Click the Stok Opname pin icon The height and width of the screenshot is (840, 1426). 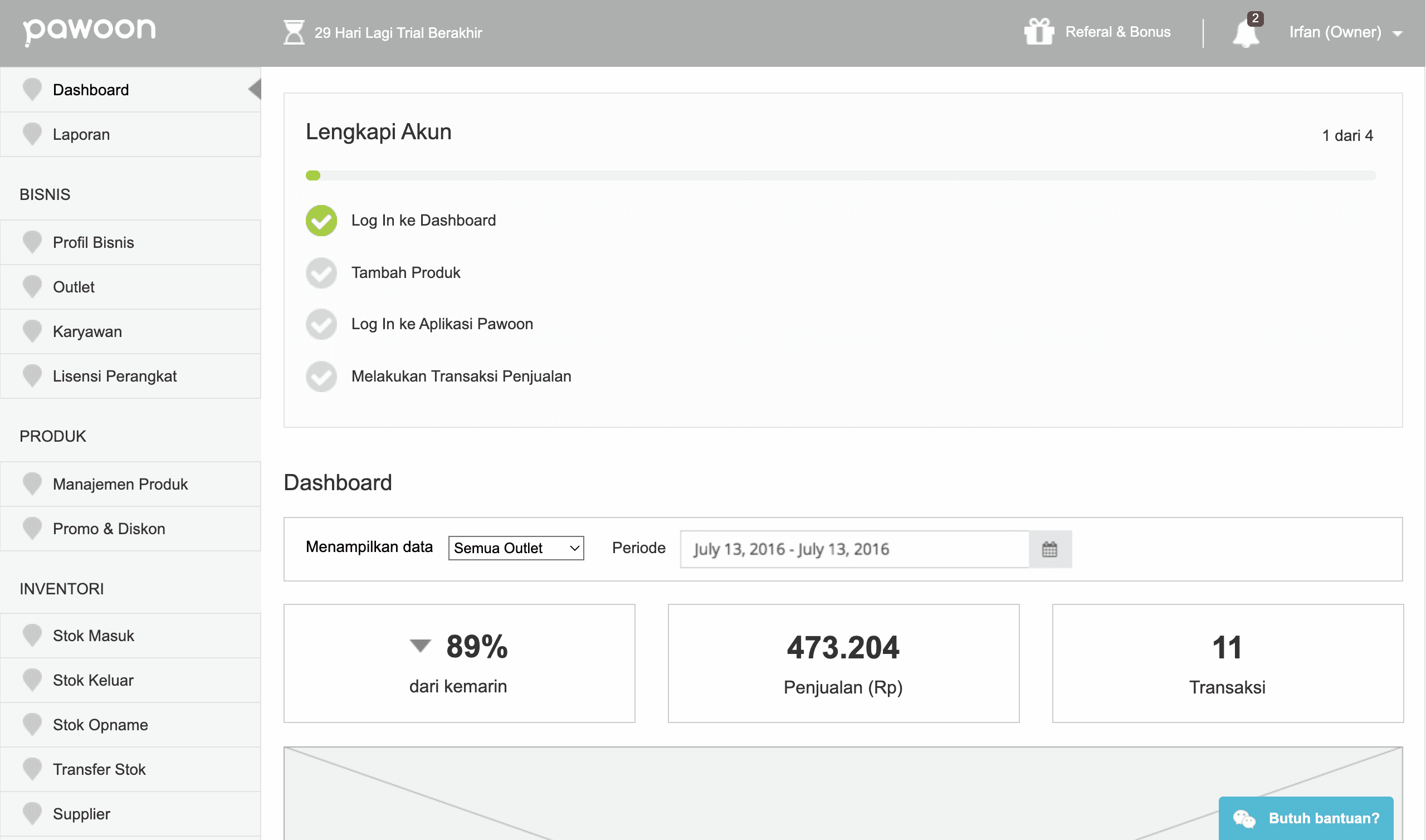(x=32, y=725)
